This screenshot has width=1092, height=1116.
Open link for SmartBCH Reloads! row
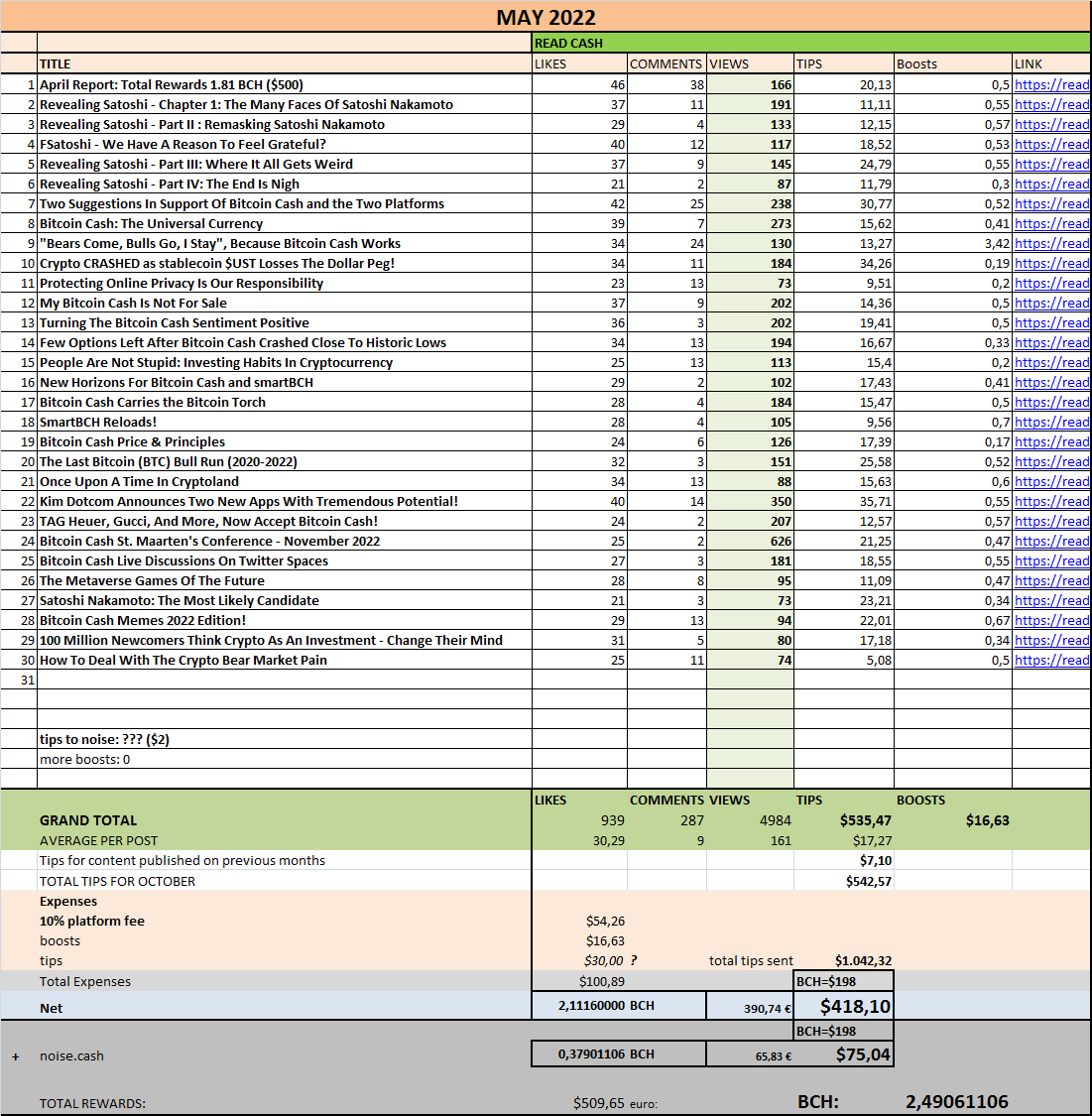pos(1051,422)
